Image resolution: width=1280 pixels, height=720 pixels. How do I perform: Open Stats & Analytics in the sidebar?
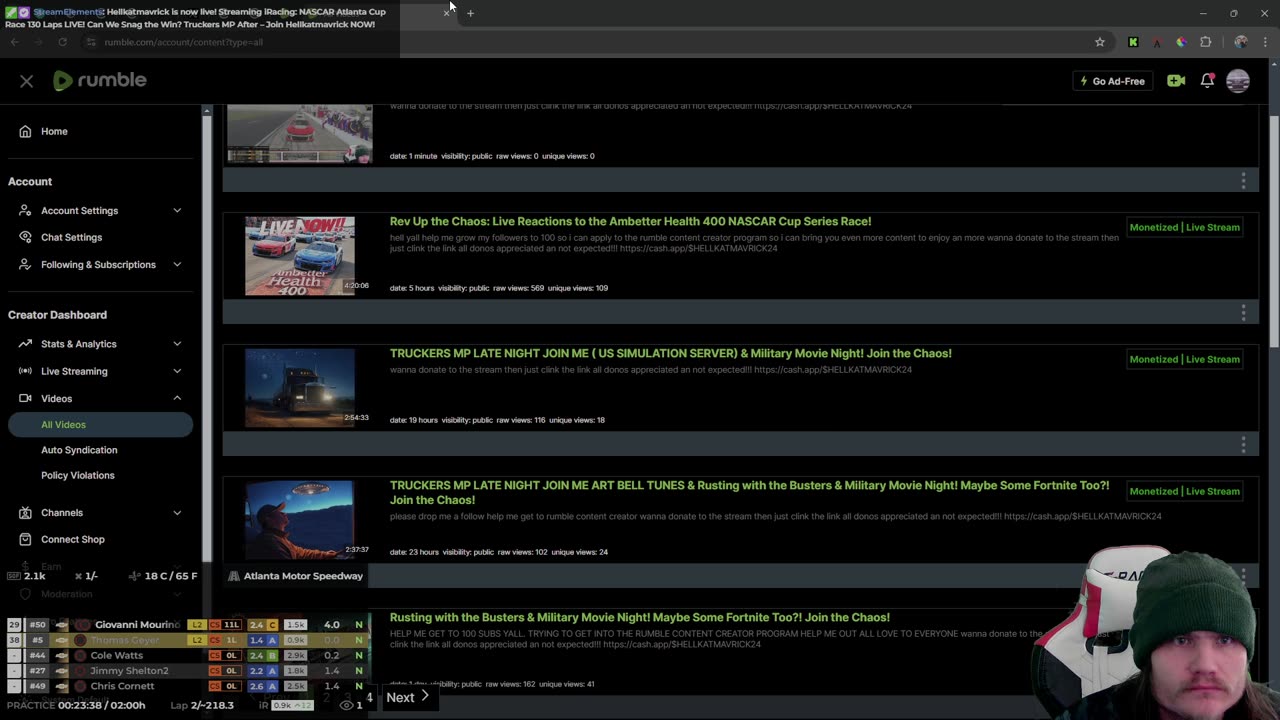(x=78, y=344)
